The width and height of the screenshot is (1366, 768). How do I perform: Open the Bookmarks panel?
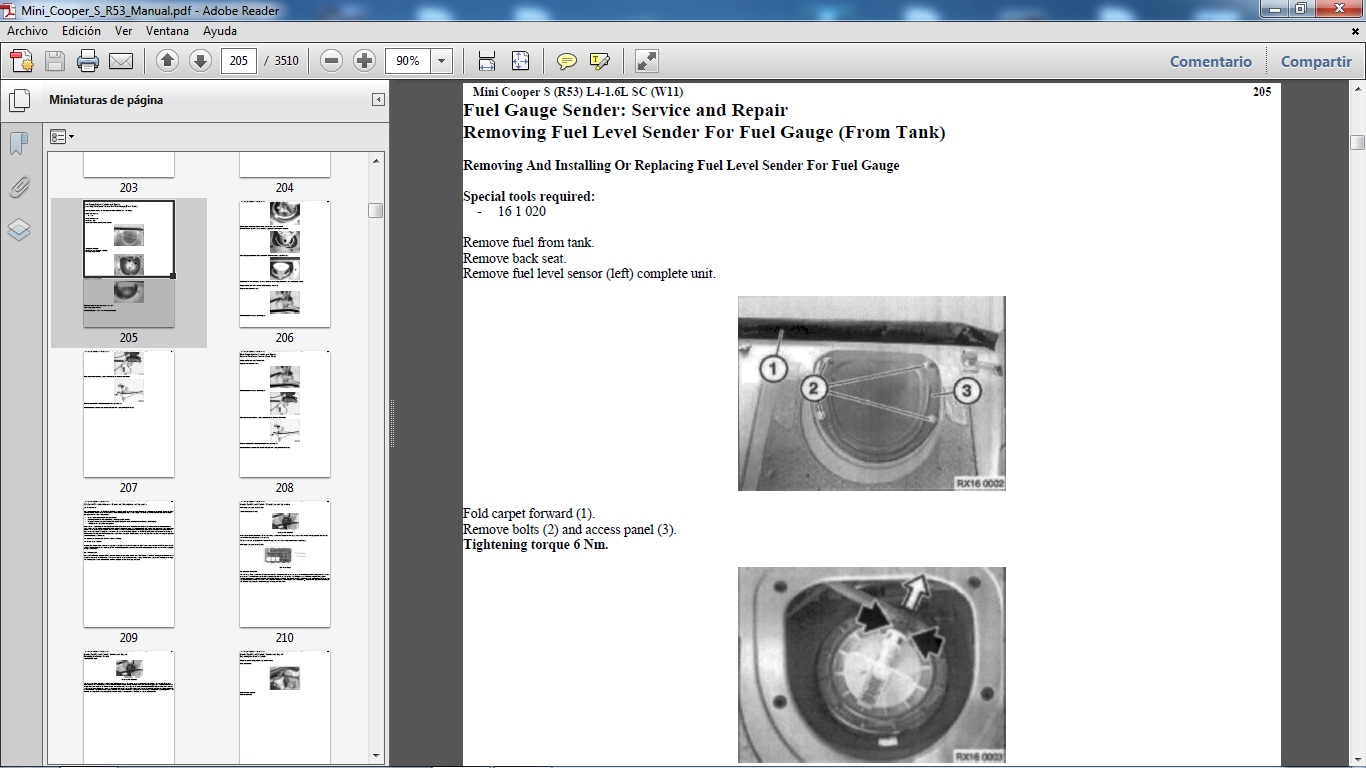19,144
